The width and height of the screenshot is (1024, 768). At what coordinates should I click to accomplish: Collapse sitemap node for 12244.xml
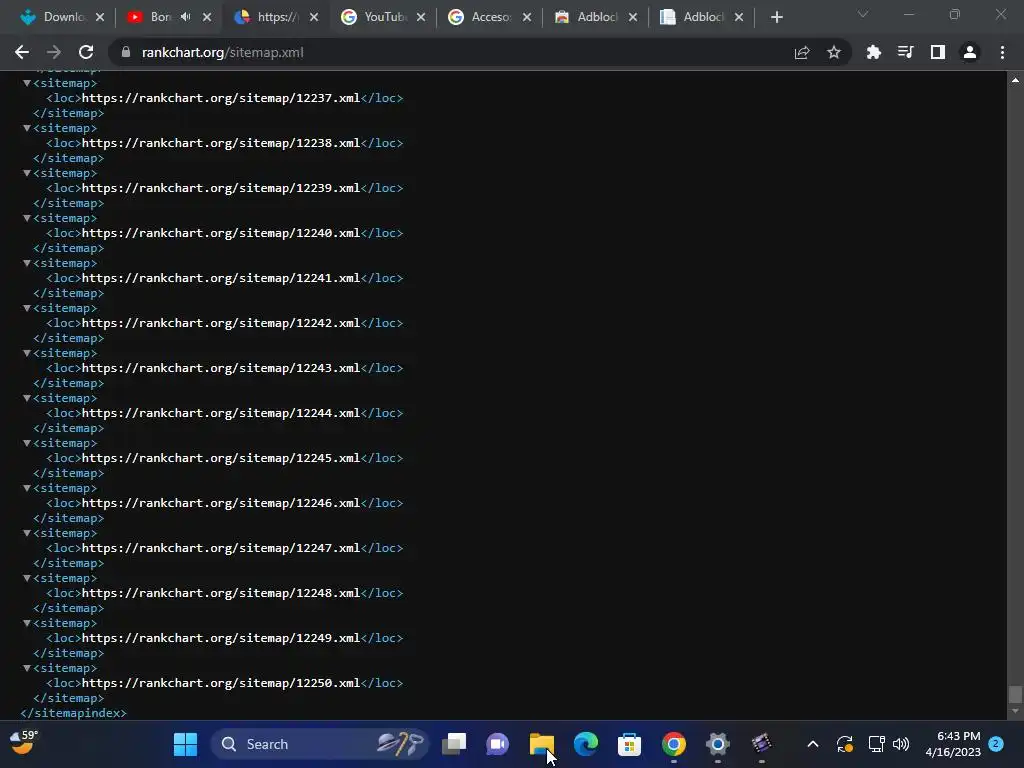27,398
